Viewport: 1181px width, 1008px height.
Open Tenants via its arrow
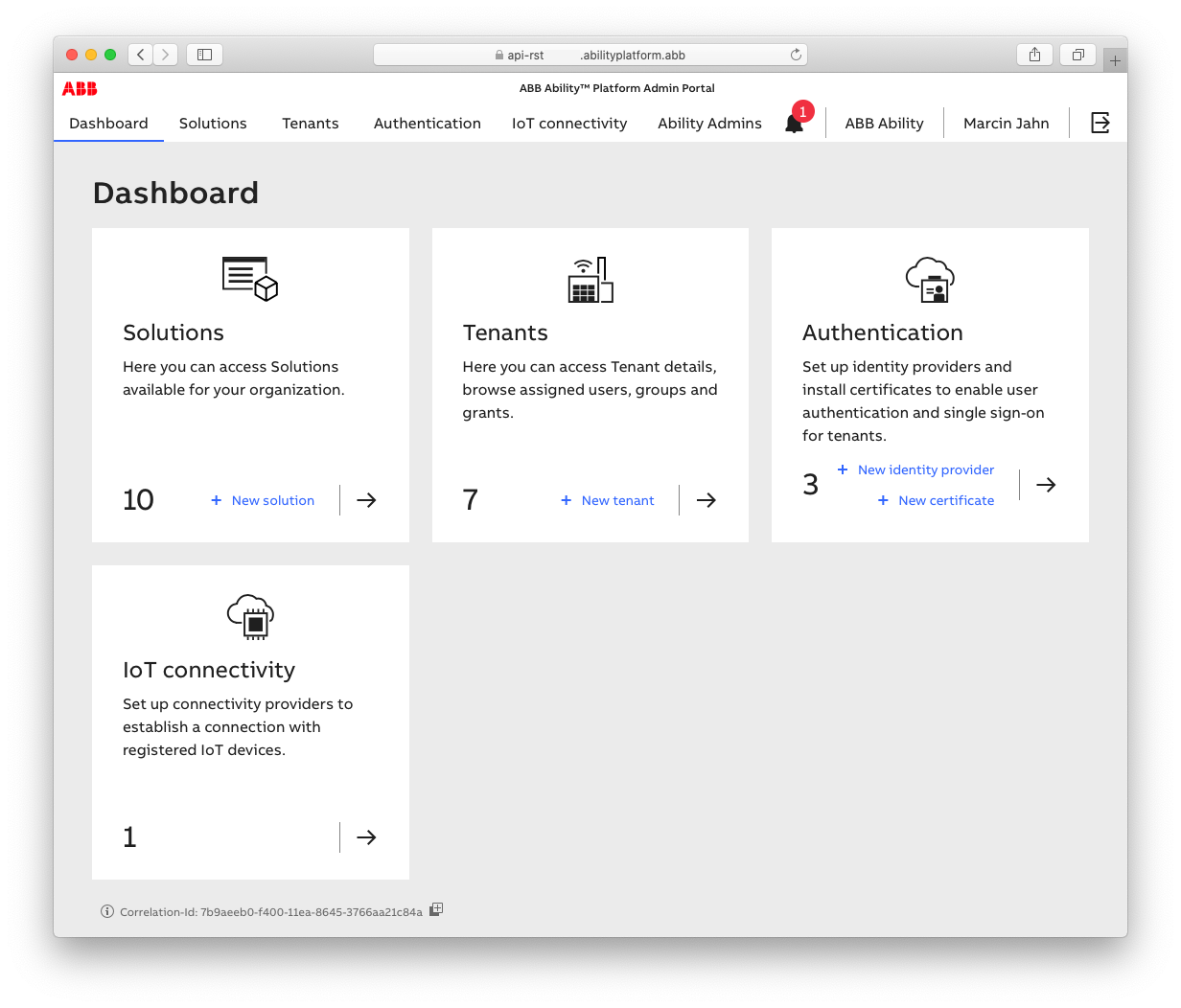pos(706,500)
